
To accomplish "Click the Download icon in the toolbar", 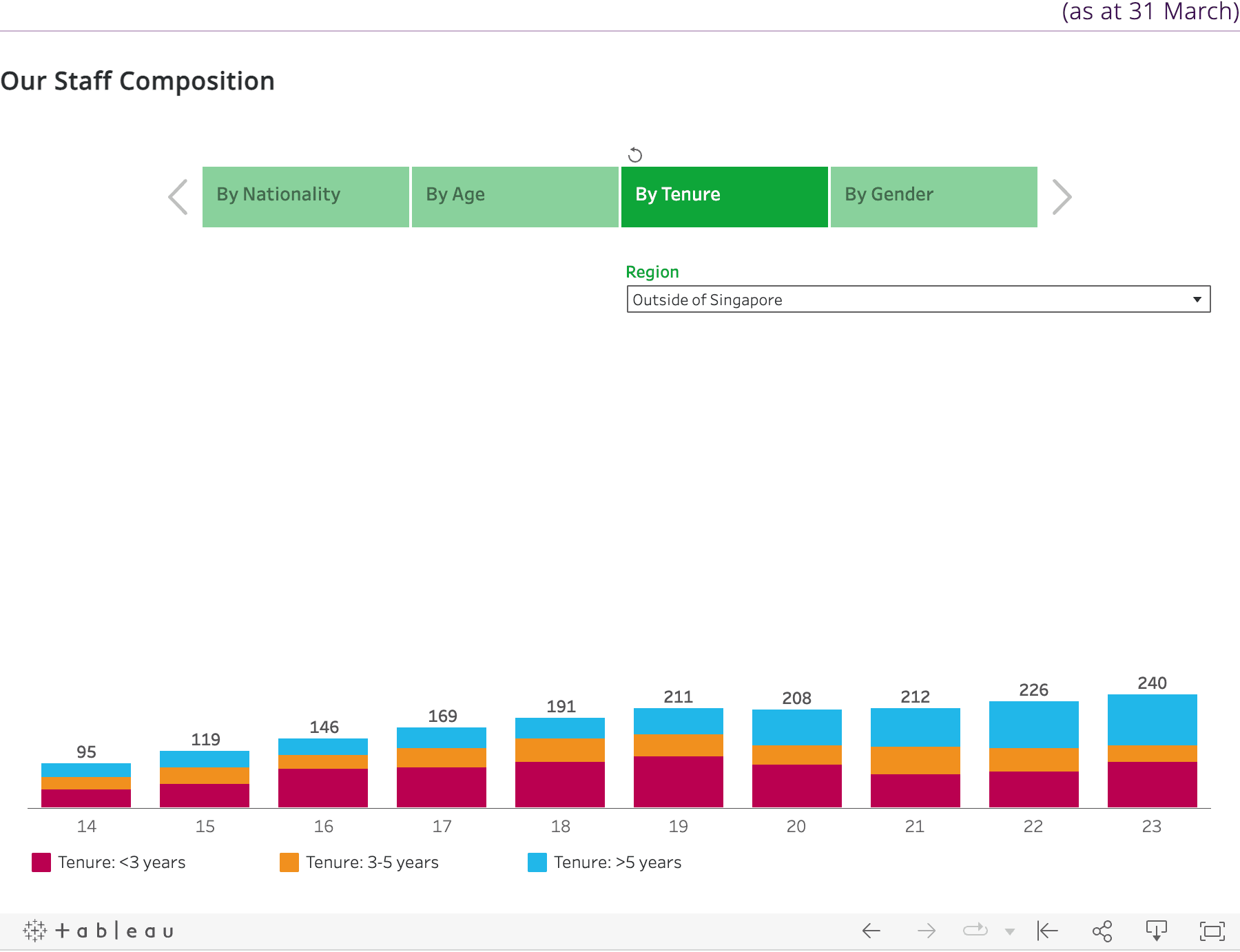I will 1157,931.
